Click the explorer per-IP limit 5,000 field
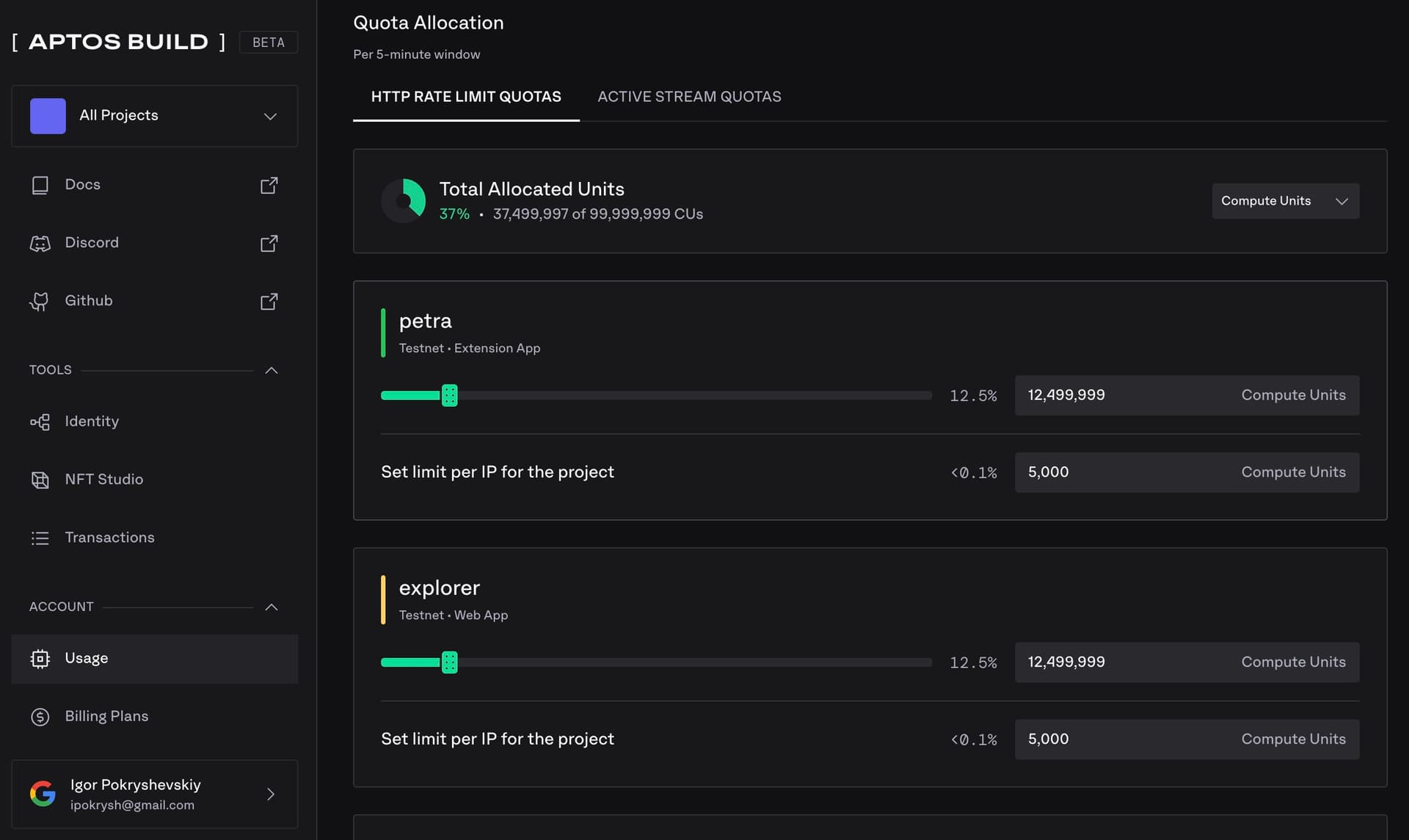The image size is (1409, 840). pos(1187,739)
